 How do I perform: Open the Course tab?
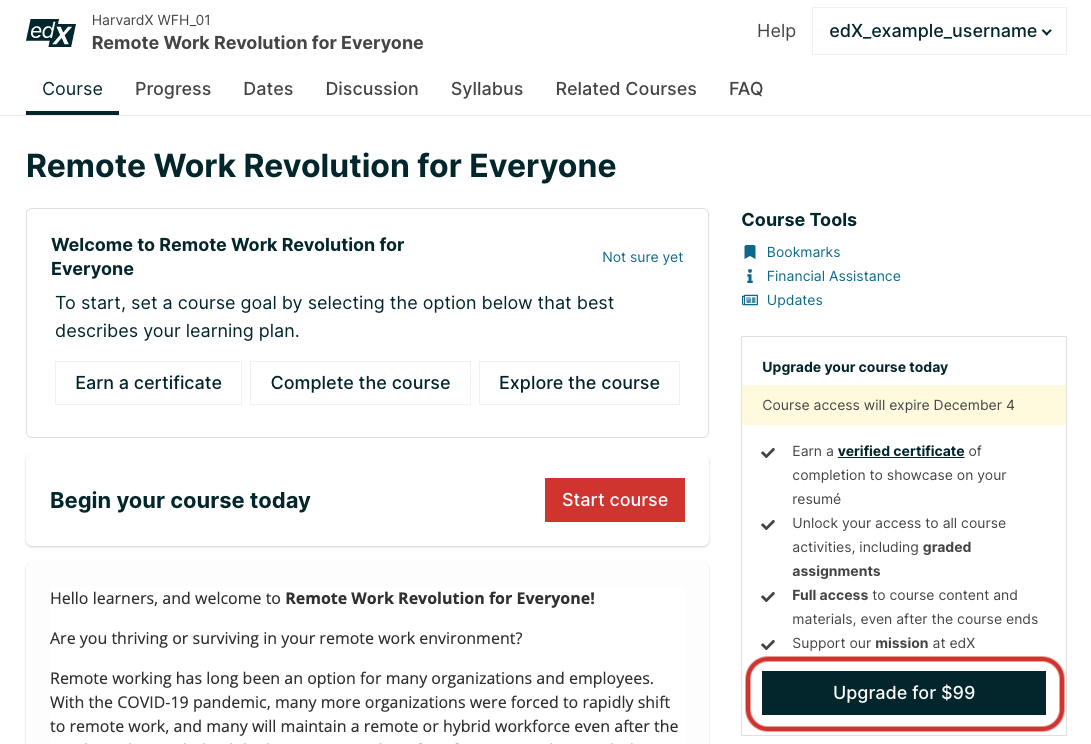pos(72,89)
